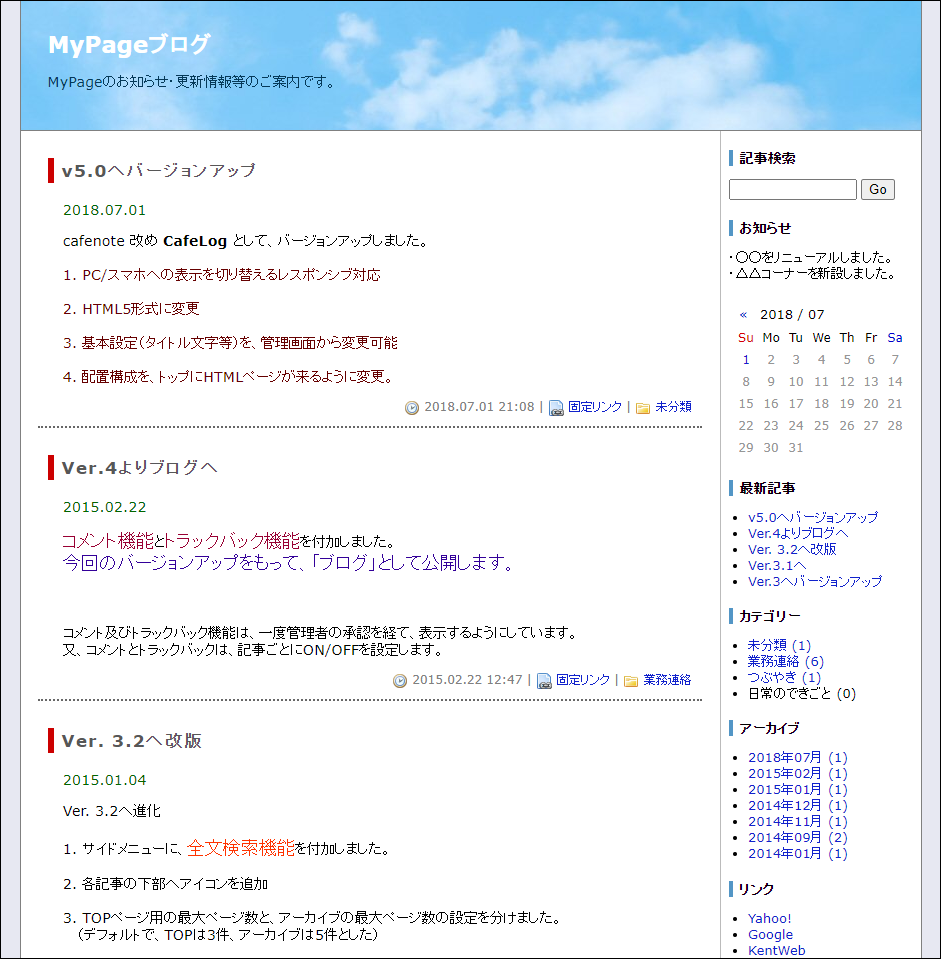Go to previous month in calendar
This screenshot has height=959, width=941.
coord(743,314)
